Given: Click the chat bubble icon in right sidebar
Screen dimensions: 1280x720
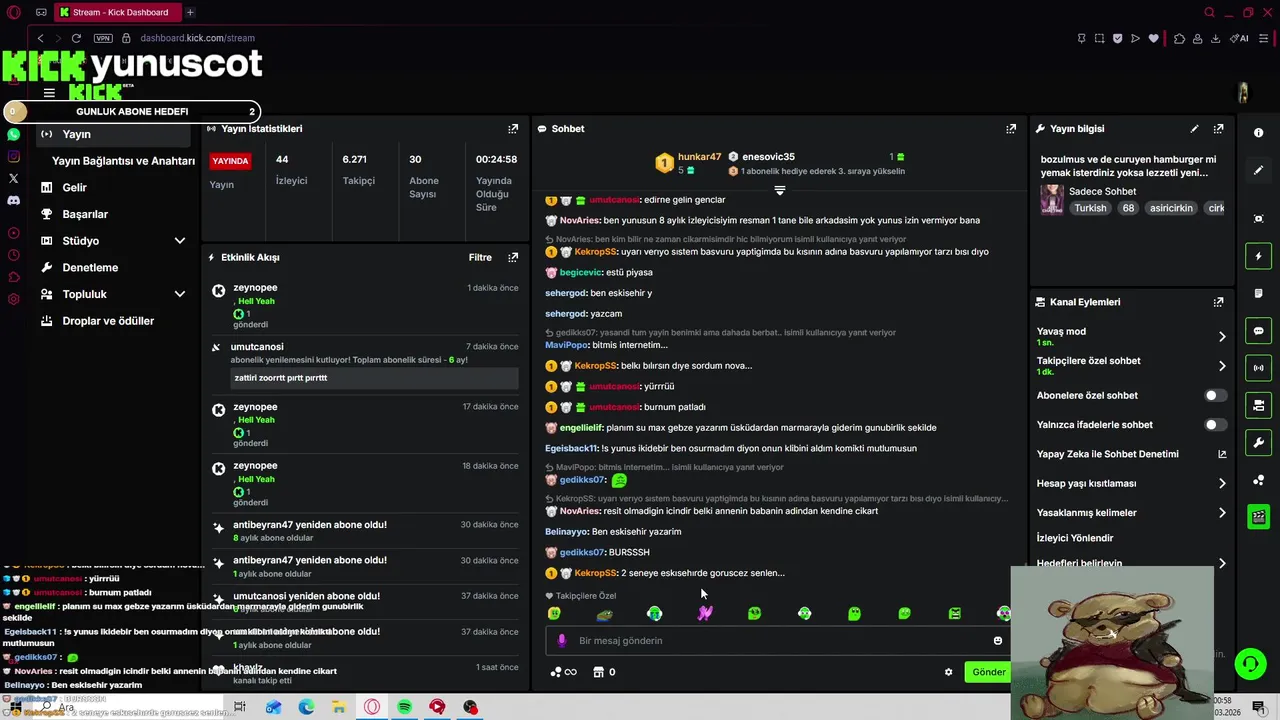Looking at the screenshot, I should pyautogui.click(x=1259, y=331).
